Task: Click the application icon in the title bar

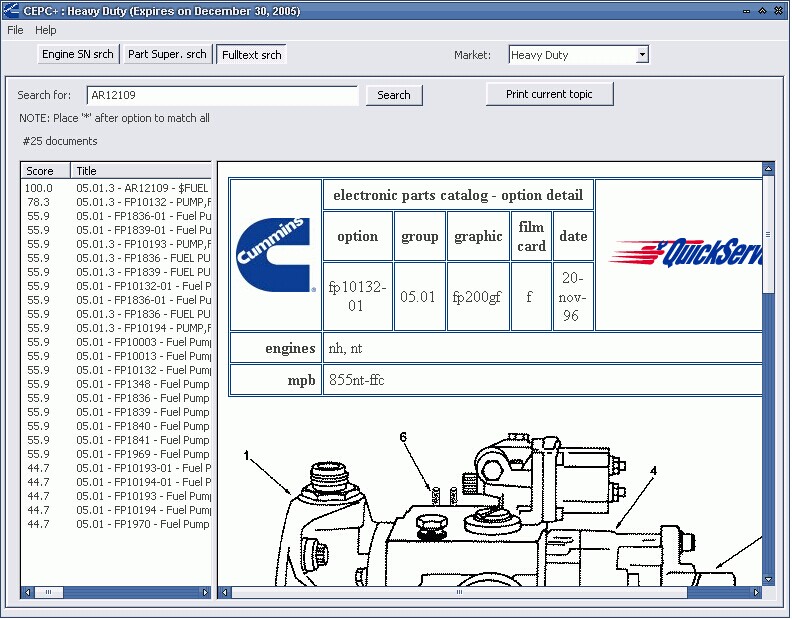Action: [x=11, y=10]
